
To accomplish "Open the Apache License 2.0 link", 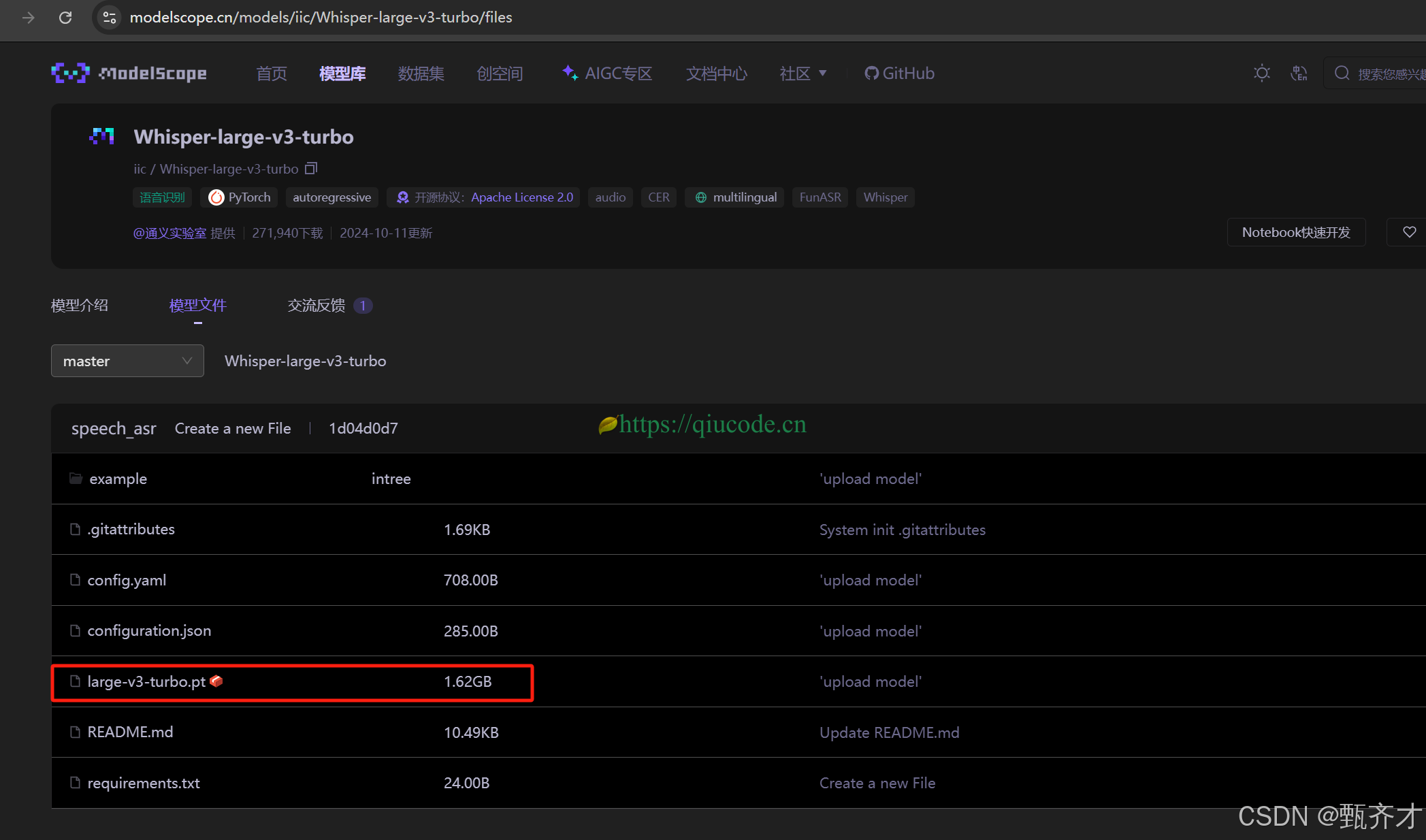I will (x=522, y=197).
